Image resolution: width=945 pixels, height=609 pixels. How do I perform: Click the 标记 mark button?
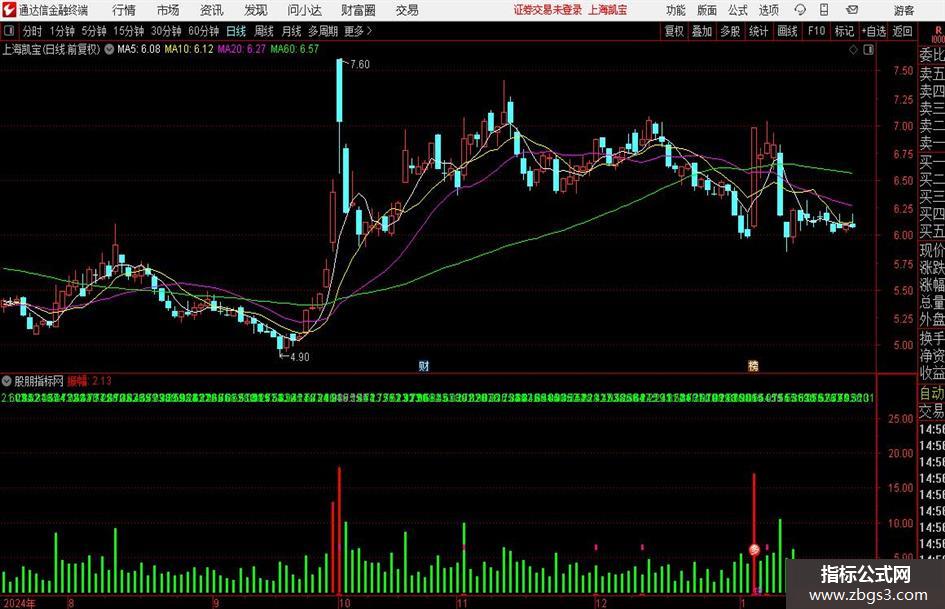pos(844,31)
